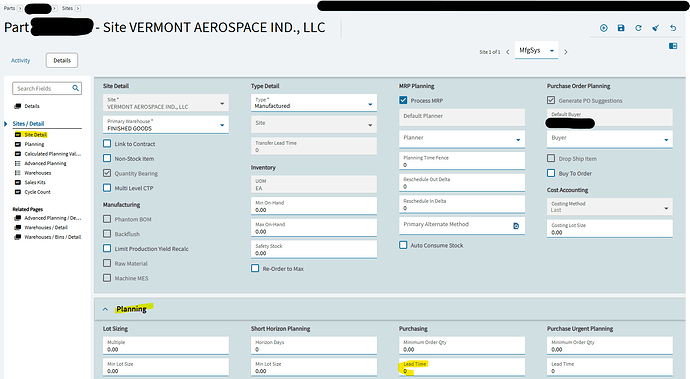Click the Parts breadcrumb

(9, 8)
